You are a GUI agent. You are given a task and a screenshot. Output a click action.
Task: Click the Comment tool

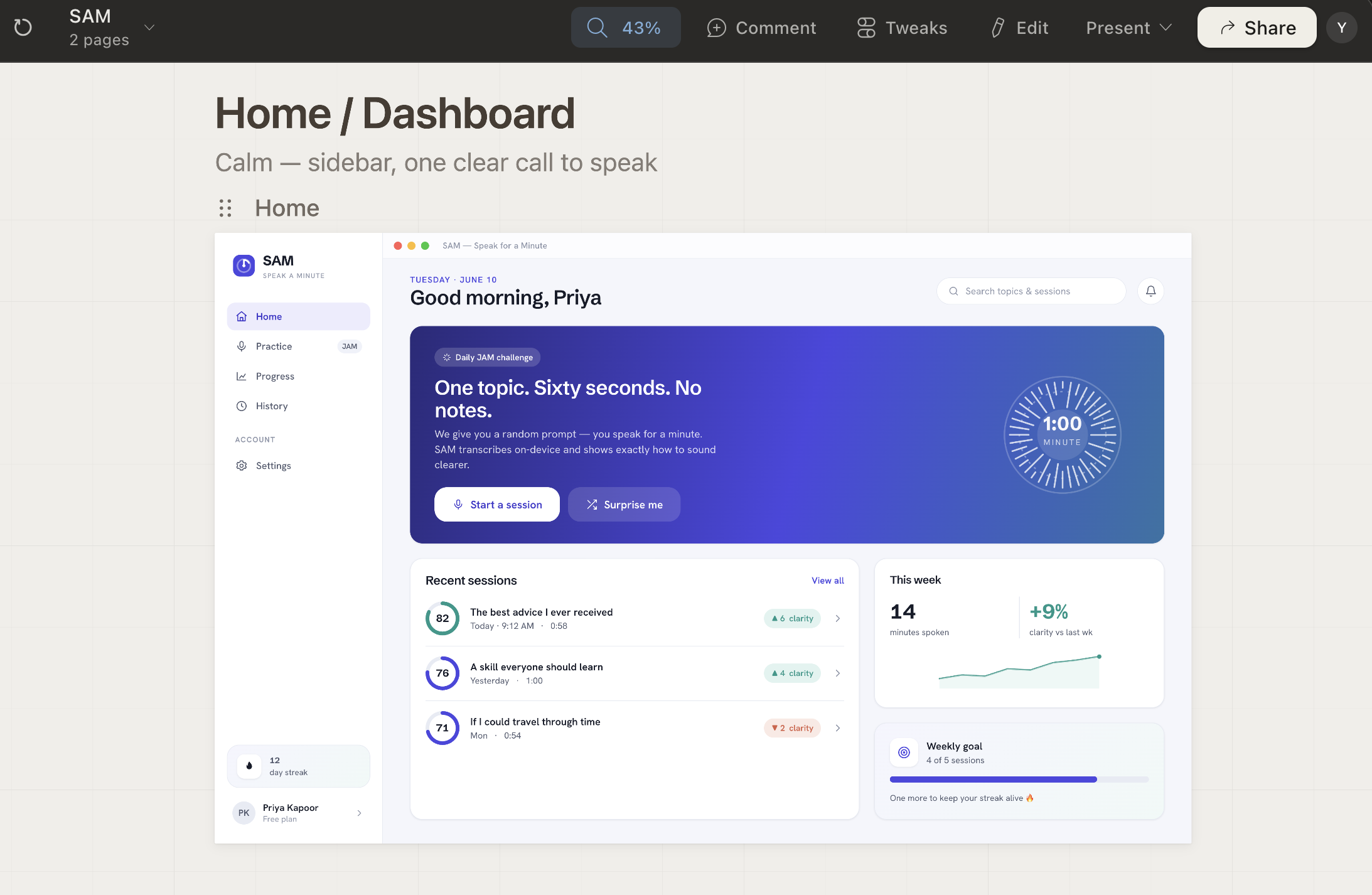click(761, 28)
